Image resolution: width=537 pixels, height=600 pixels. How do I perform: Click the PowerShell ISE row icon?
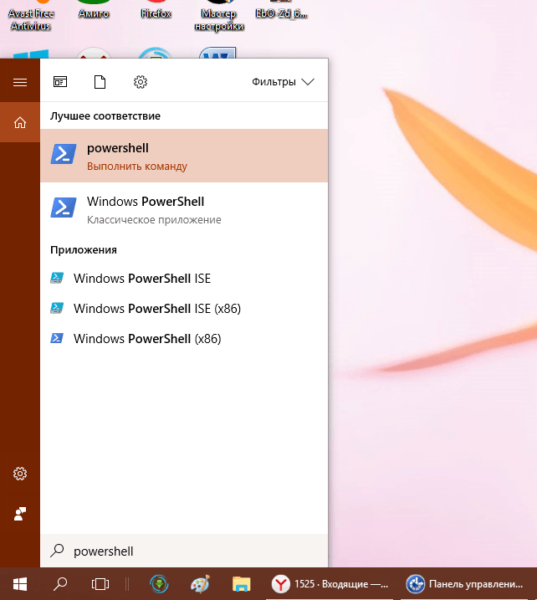pyautogui.click(x=57, y=278)
